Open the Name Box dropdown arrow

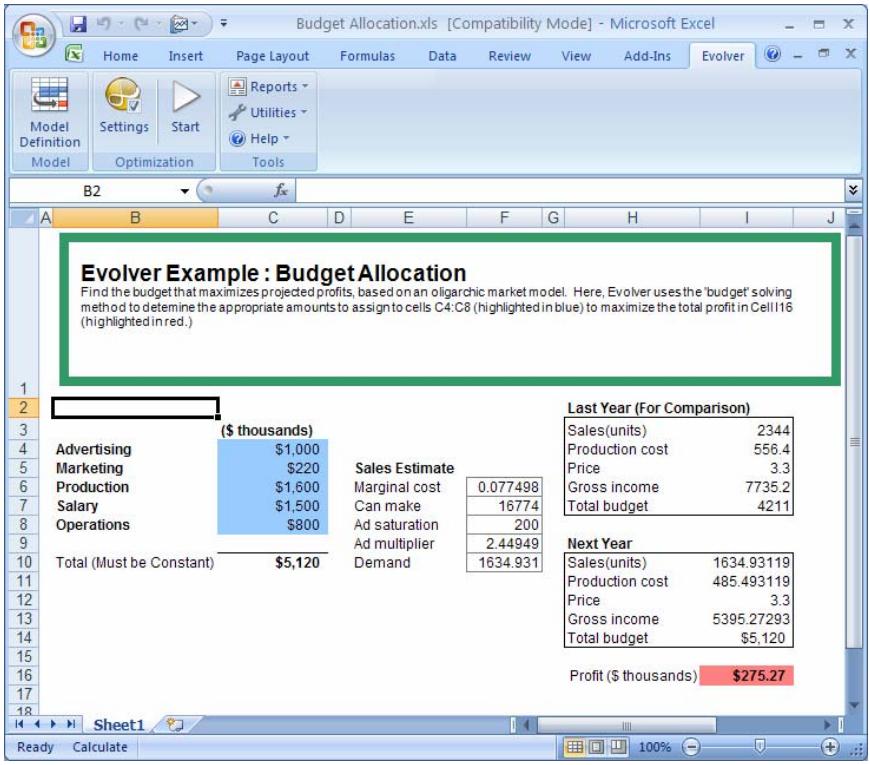pos(184,191)
